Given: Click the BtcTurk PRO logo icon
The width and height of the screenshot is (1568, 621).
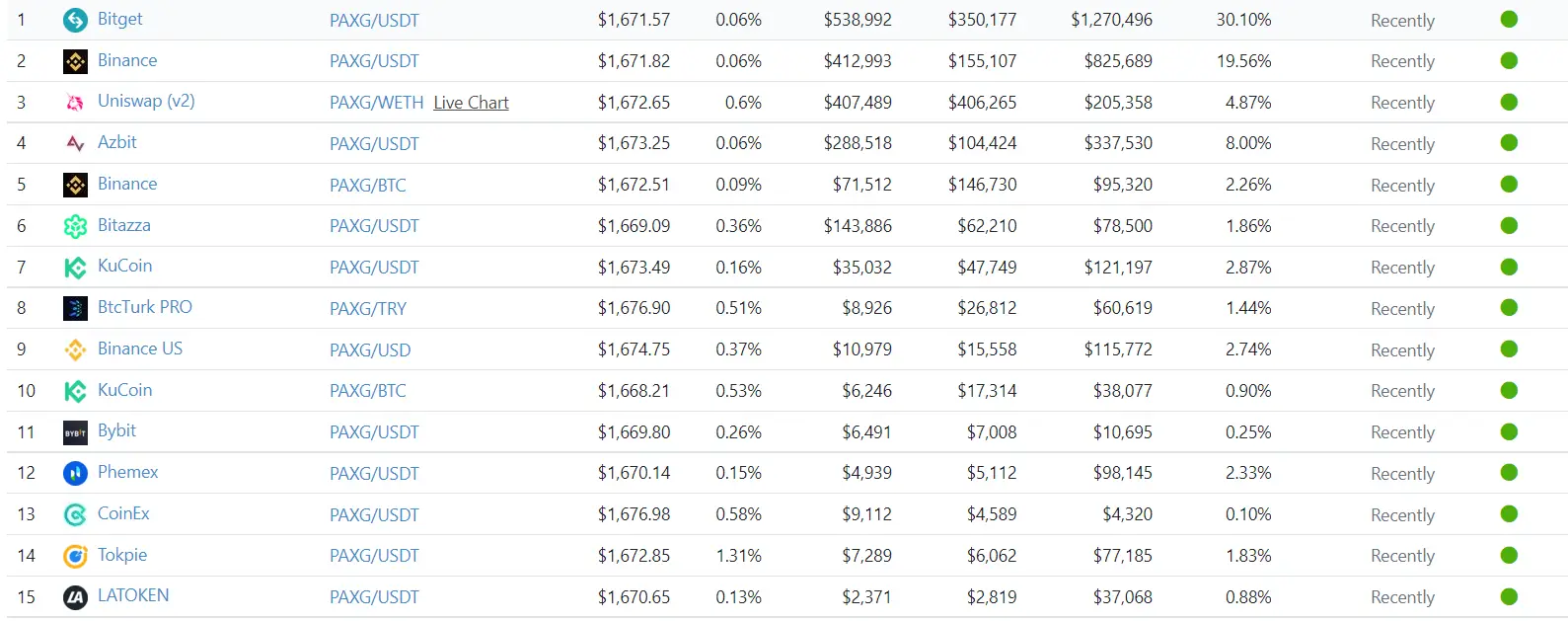Looking at the screenshot, I should tap(75, 308).
